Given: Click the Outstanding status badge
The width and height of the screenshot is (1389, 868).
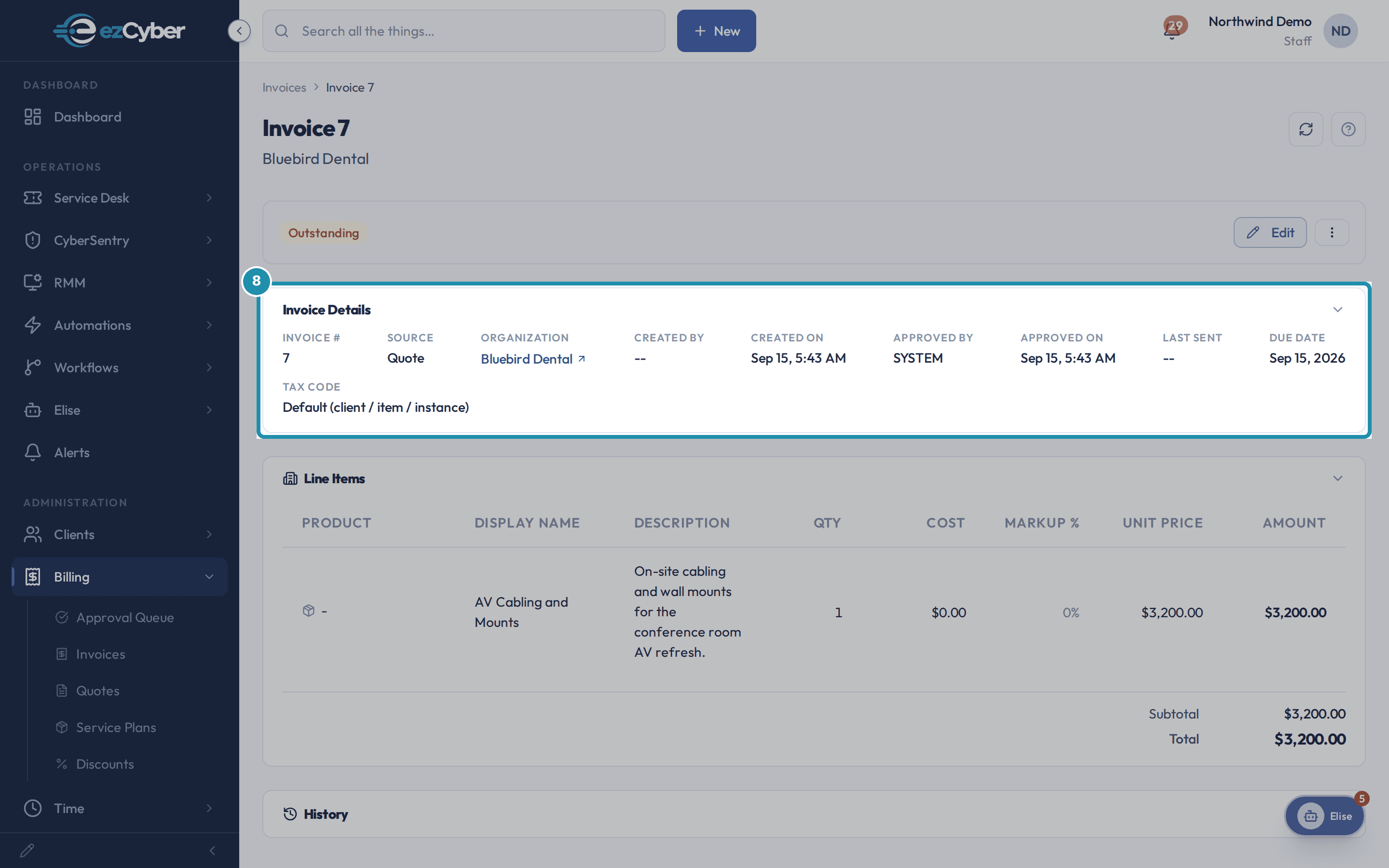Looking at the screenshot, I should click(x=324, y=232).
